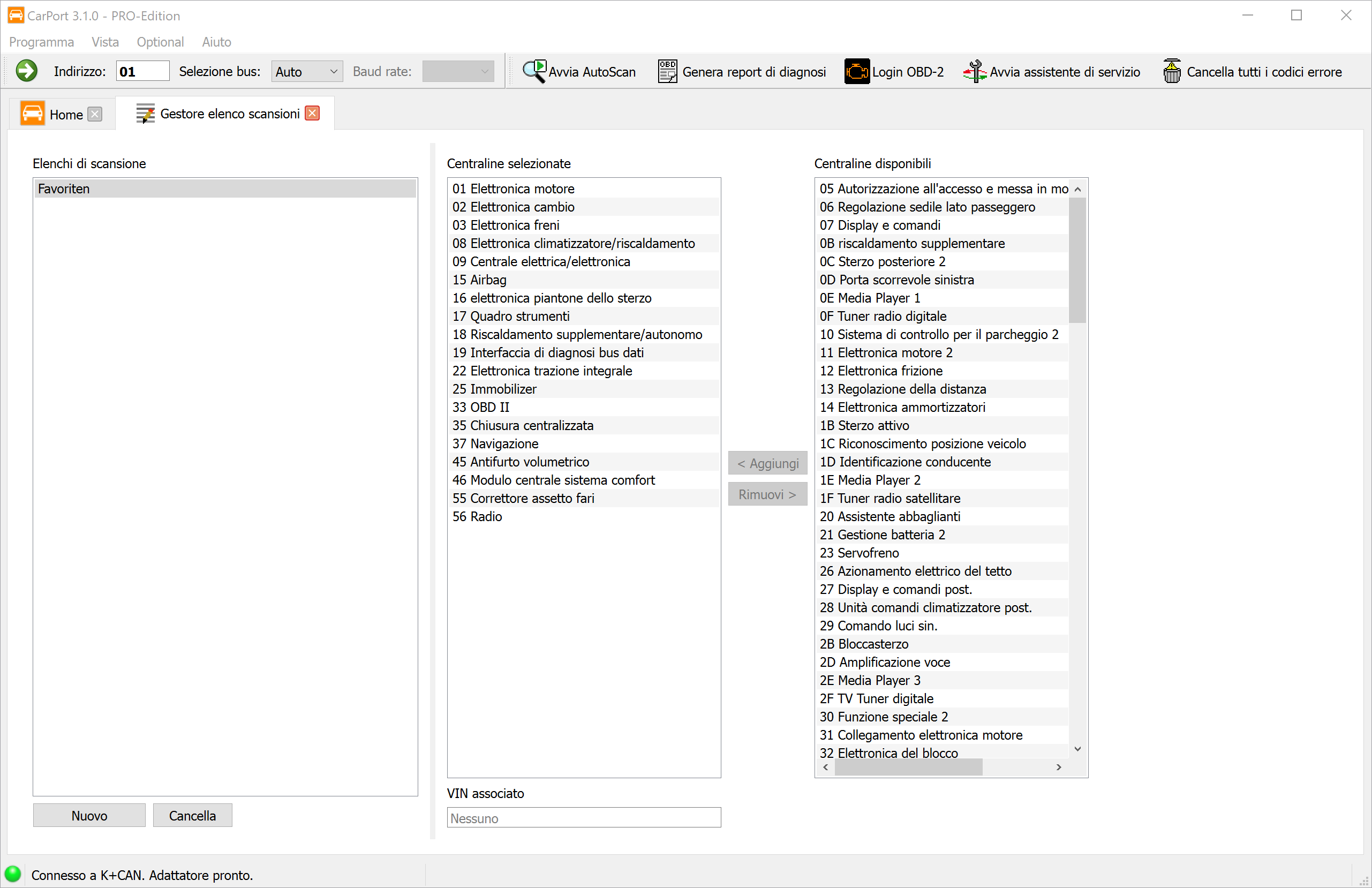Close the Home tab
This screenshot has height=888, width=1372.
(95, 114)
